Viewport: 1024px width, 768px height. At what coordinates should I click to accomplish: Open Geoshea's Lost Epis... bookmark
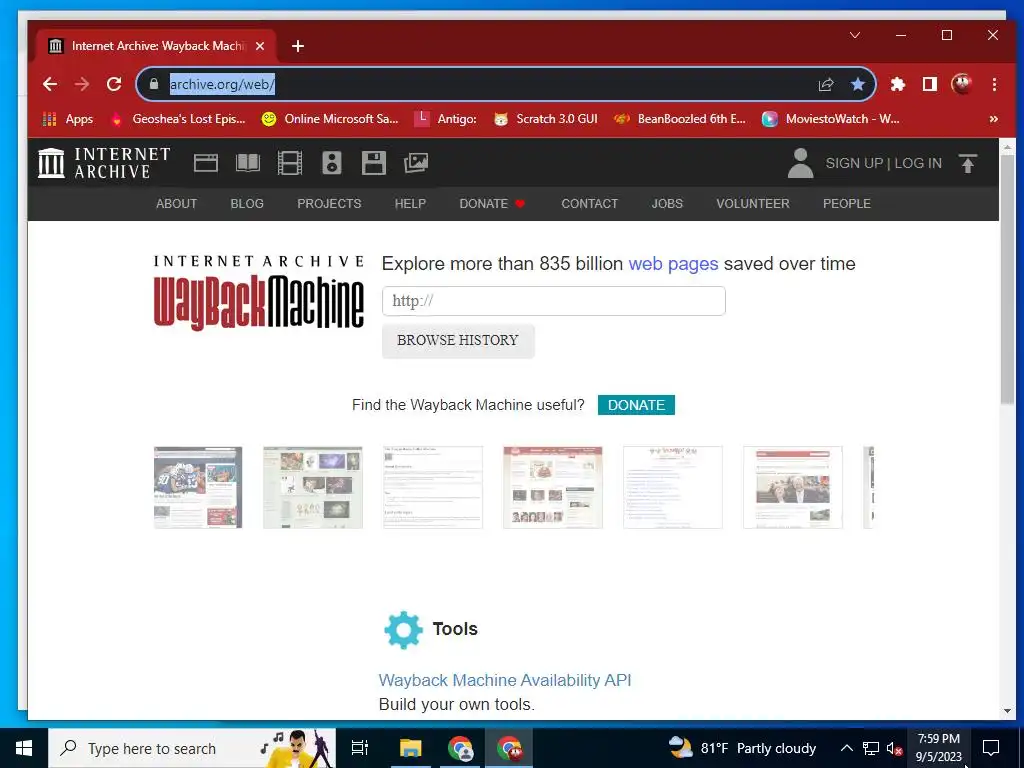coord(178,119)
